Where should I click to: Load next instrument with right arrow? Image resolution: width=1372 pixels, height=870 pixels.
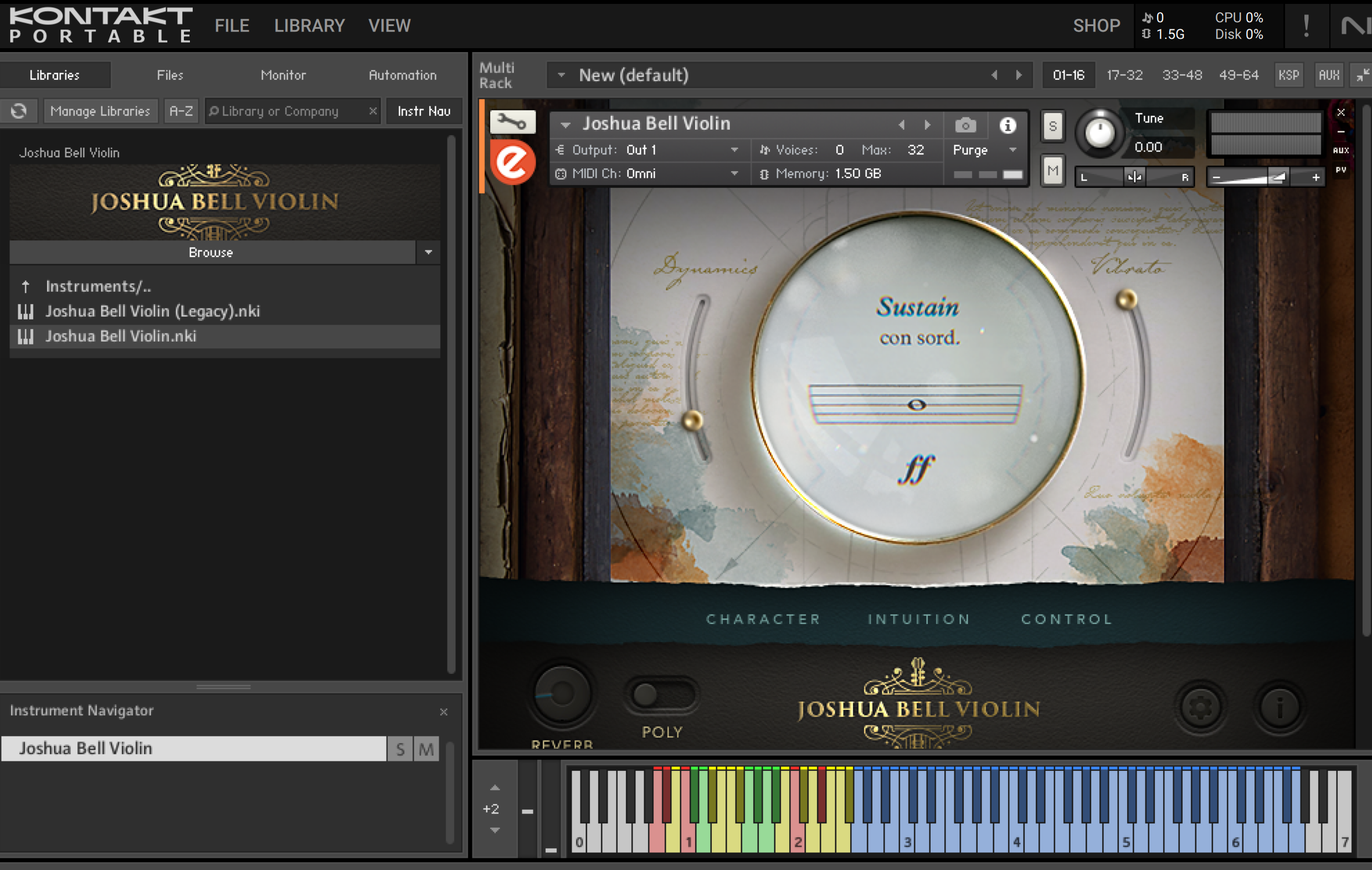pyautogui.click(x=927, y=125)
